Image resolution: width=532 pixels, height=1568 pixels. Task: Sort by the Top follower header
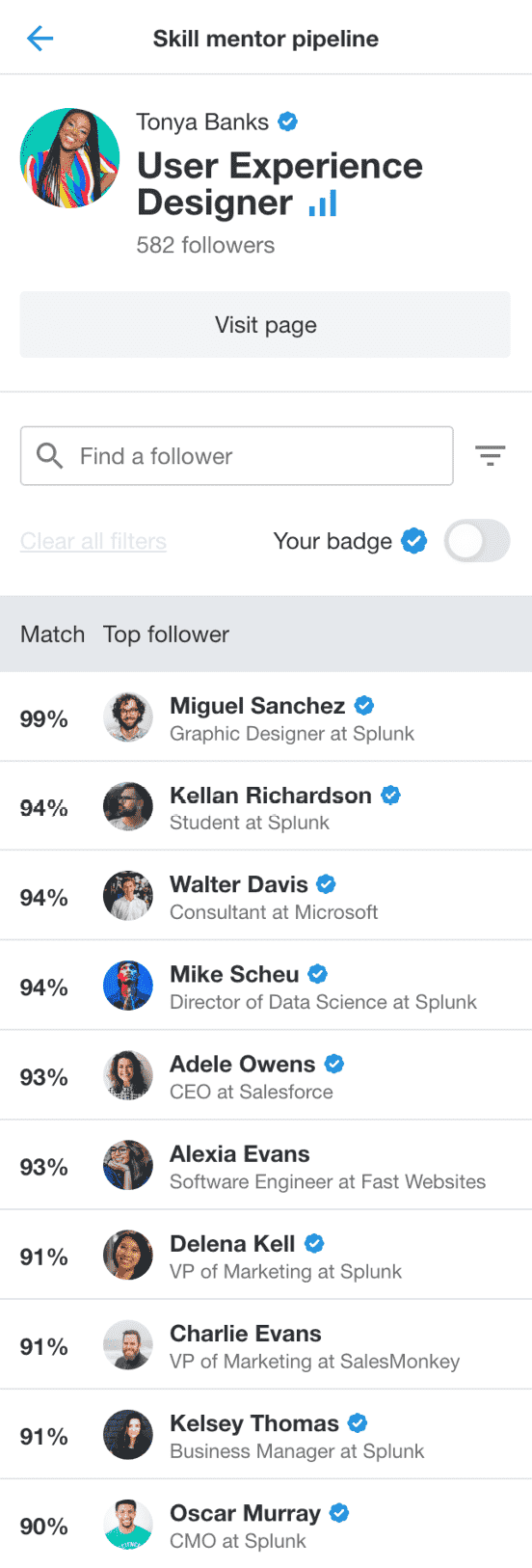point(166,634)
